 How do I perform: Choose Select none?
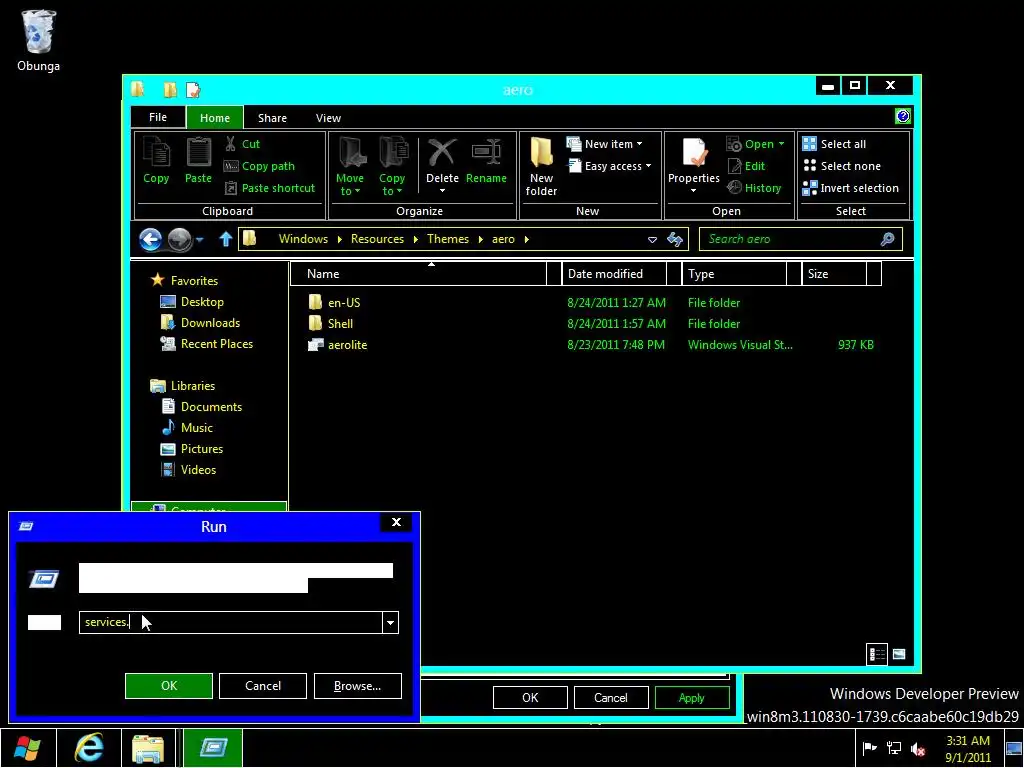pos(841,166)
